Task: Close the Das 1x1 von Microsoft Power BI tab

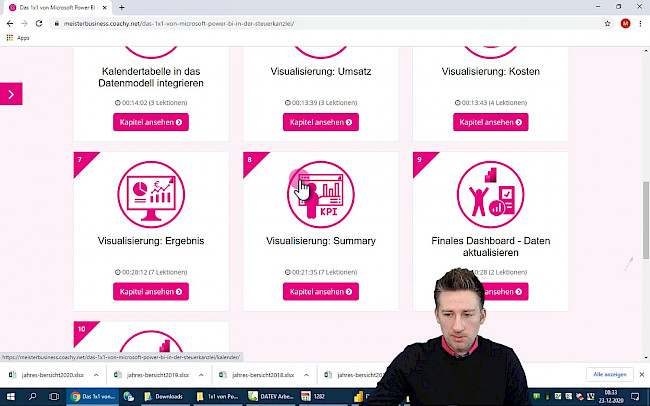Action: point(105,7)
